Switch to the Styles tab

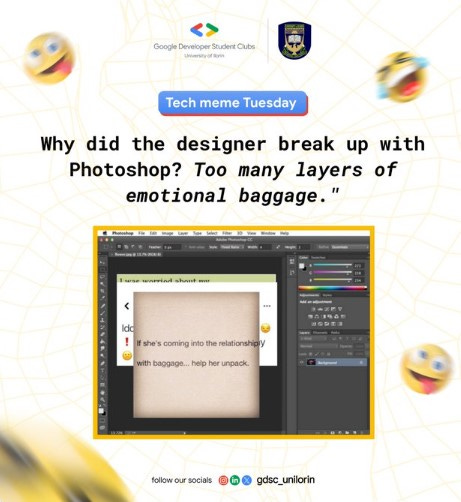coord(327,295)
